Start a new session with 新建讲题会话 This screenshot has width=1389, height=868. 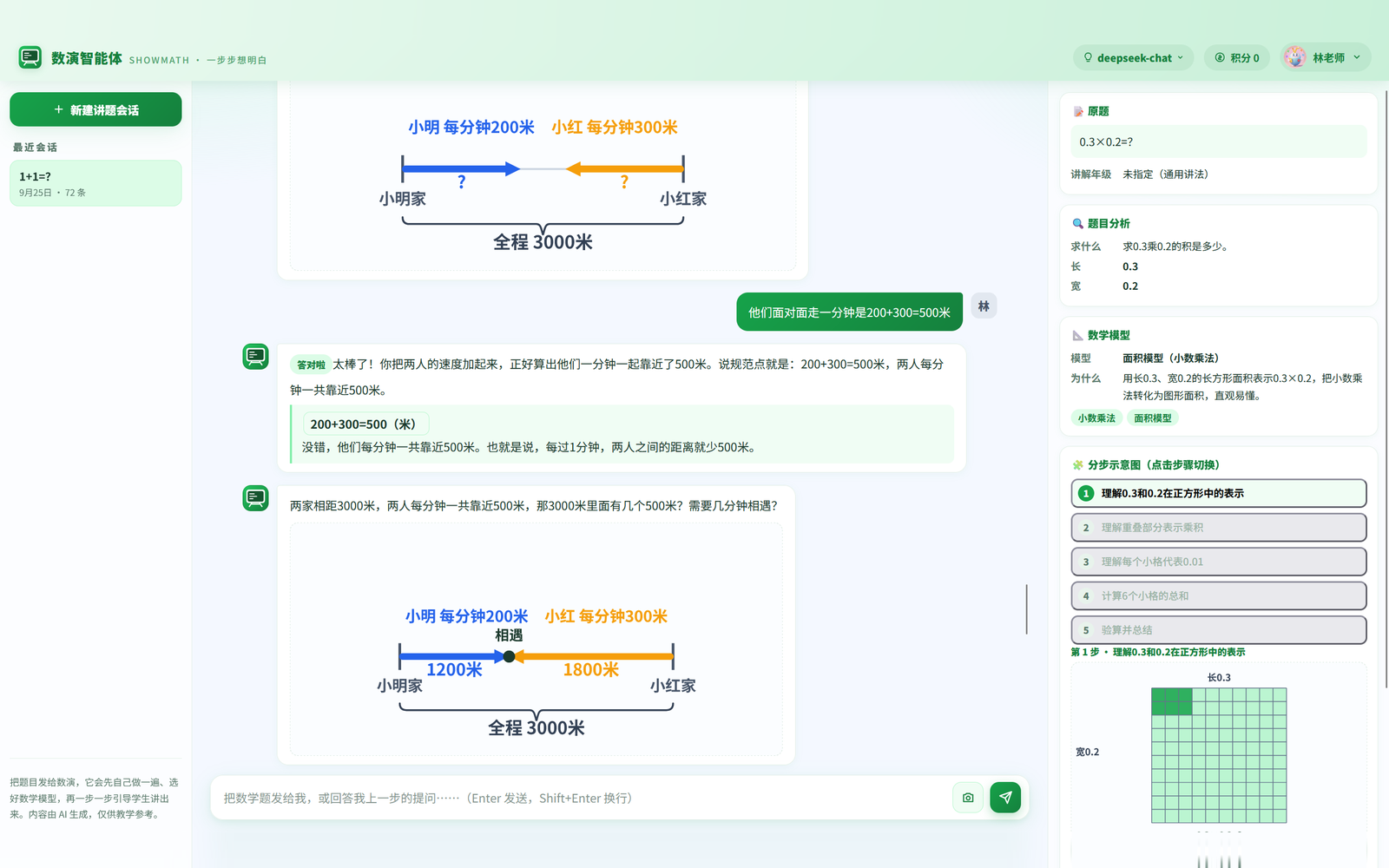pyautogui.click(x=95, y=109)
